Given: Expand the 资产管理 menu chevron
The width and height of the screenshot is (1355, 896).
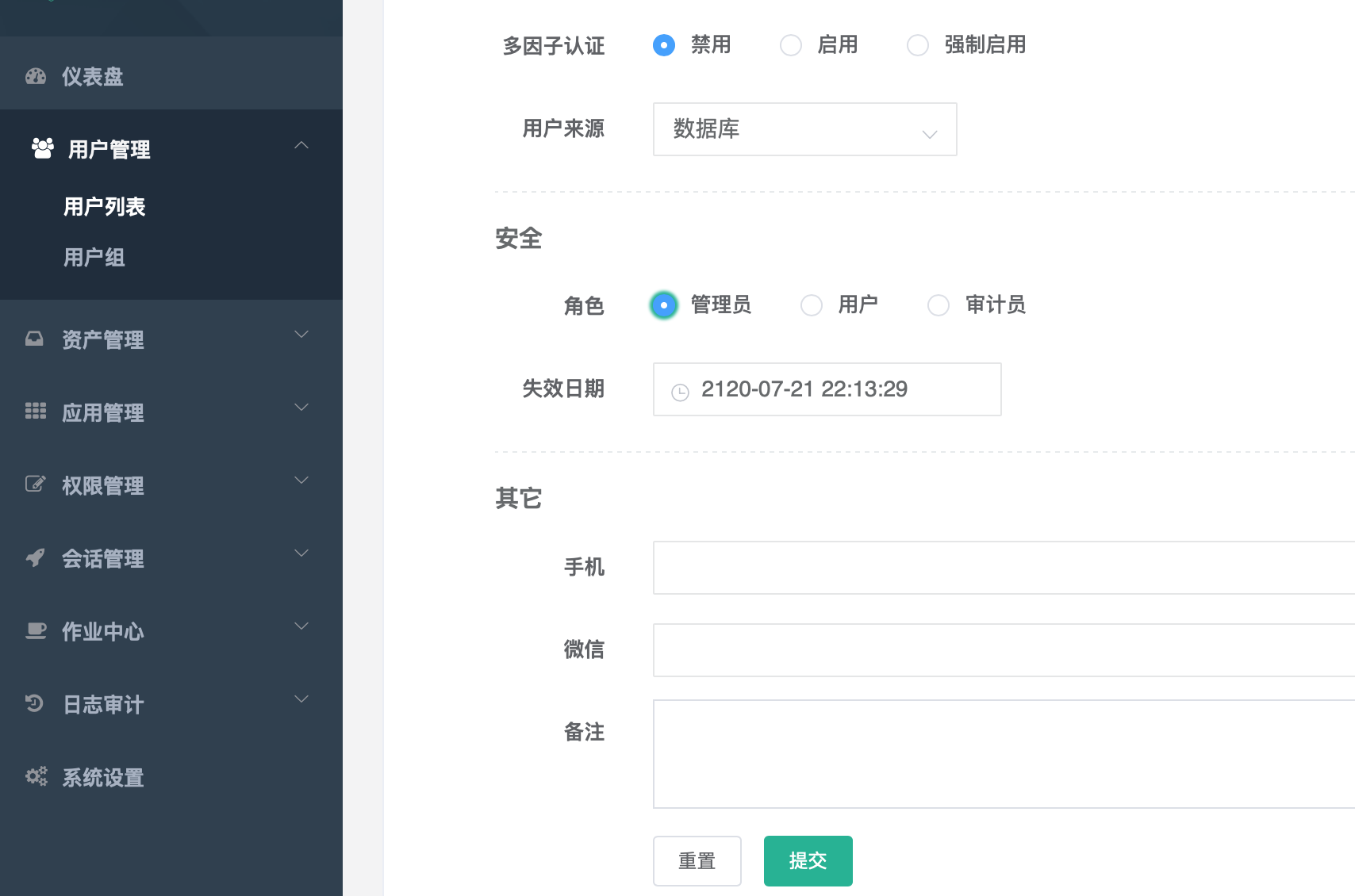Looking at the screenshot, I should point(301,334).
